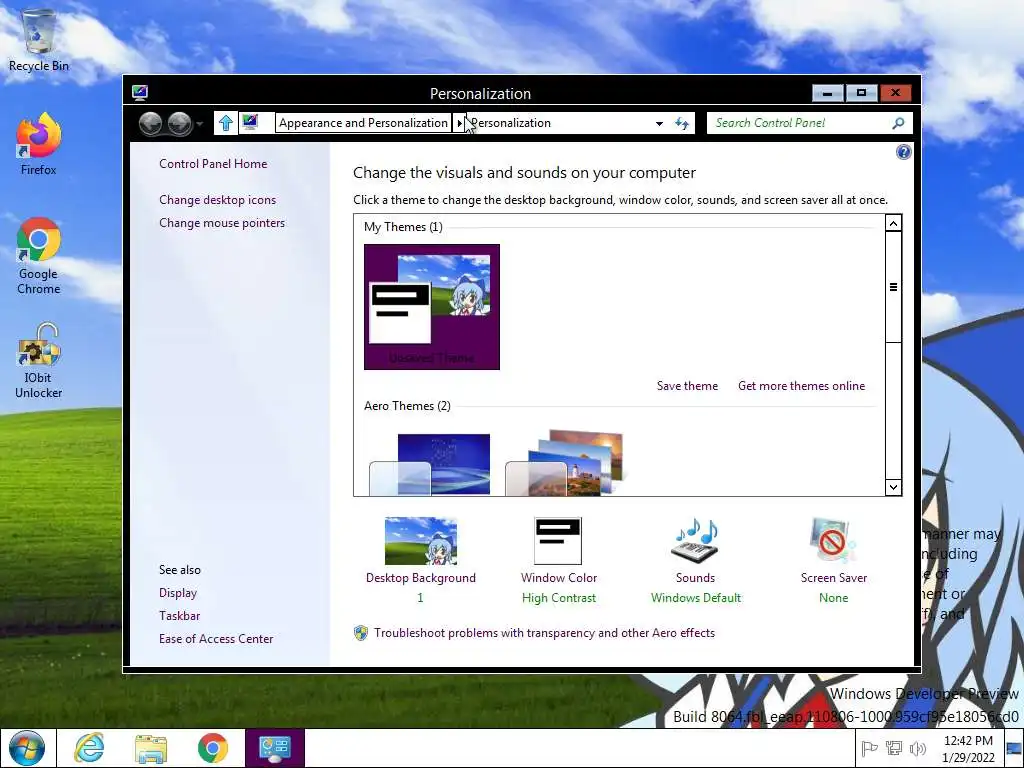Click the Search Control Panel field

click(x=809, y=123)
